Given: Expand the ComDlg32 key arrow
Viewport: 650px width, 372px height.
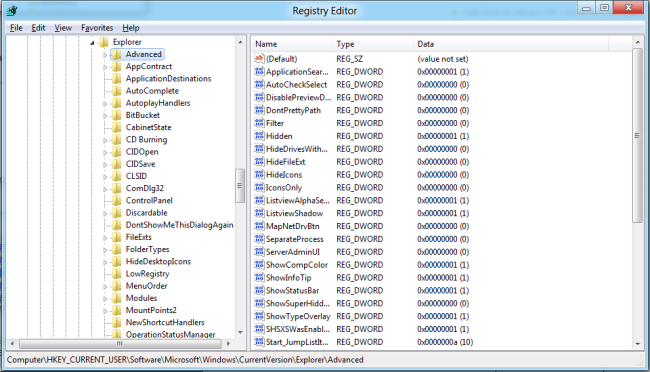Looking at the screenshot, I should tap(105, 189).
